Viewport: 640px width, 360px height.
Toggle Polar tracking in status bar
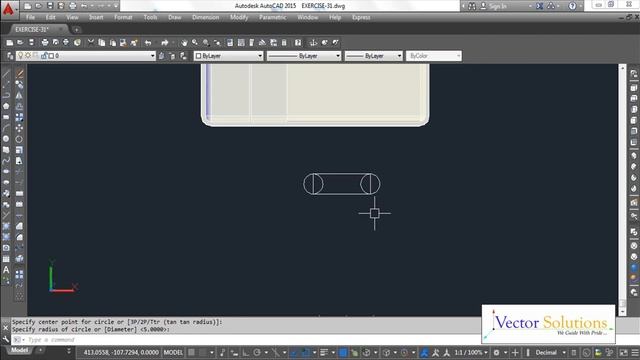click(x=257, y=352)
